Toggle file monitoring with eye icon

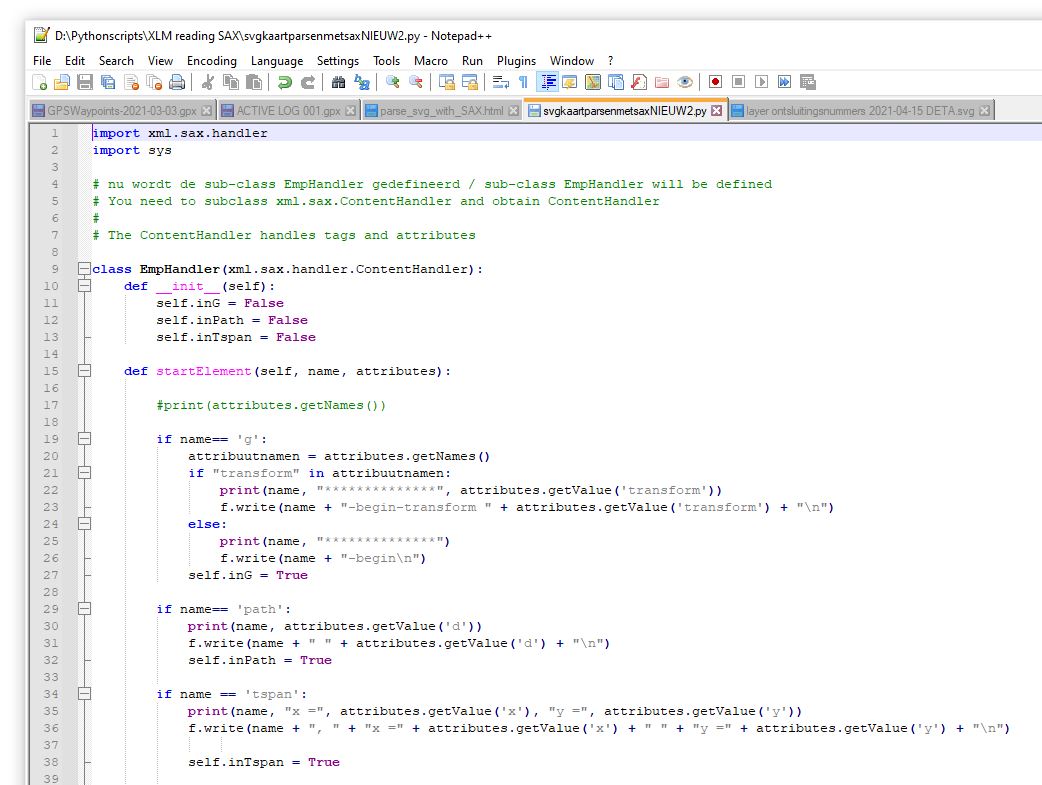[685, 82]
